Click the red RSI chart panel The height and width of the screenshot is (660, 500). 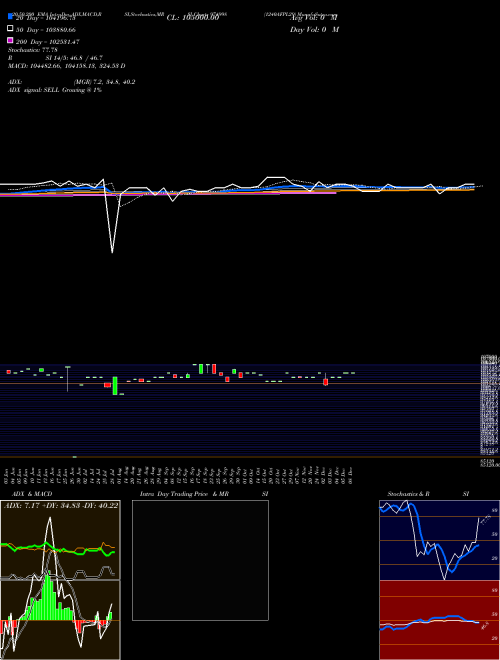439,620
